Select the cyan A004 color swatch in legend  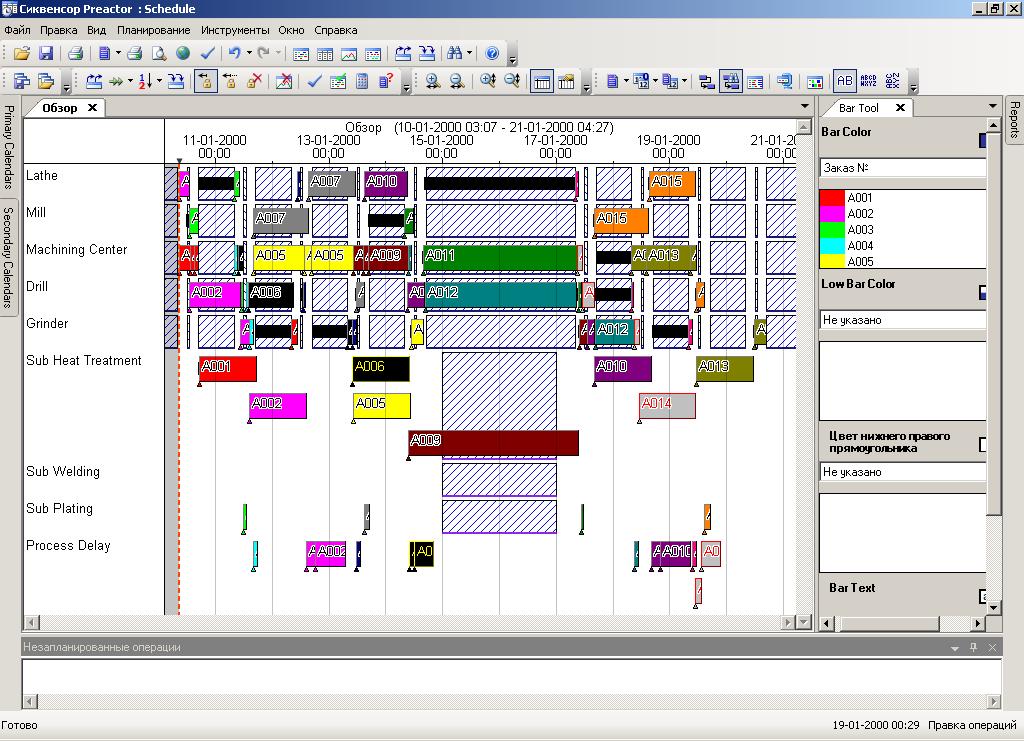[x=831, y=245]
